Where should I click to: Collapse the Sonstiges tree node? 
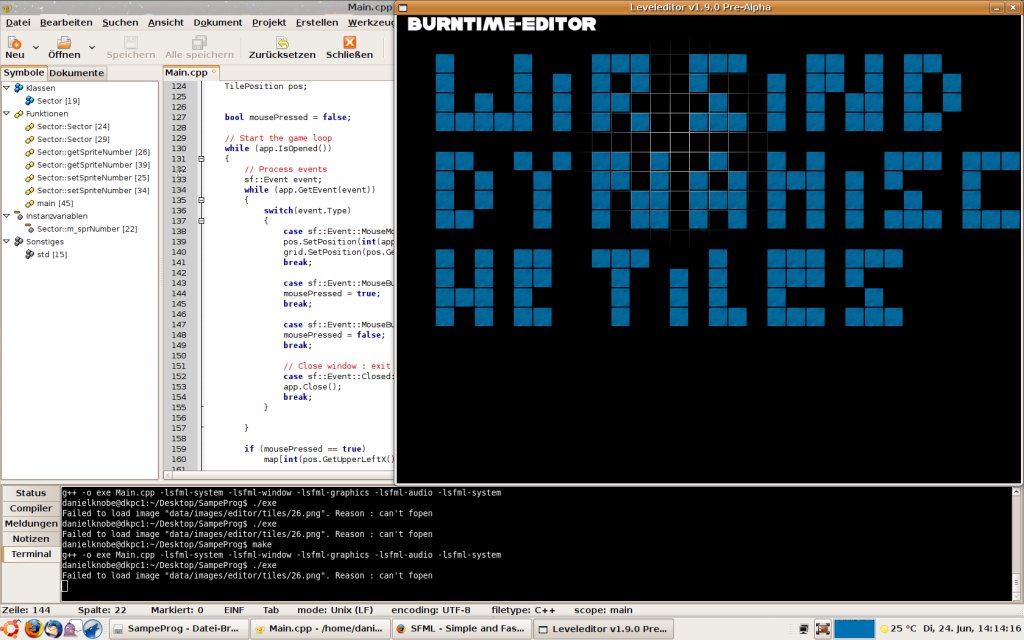tap(7, 241)
